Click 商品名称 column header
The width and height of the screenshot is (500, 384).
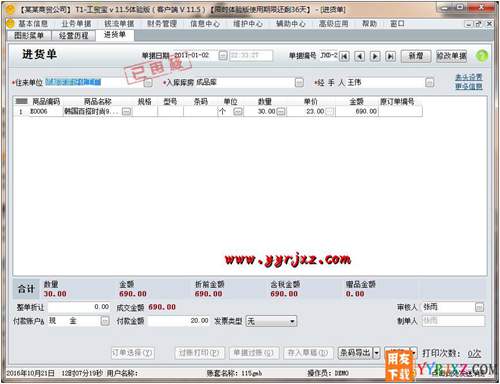click(x=97, y=101)
